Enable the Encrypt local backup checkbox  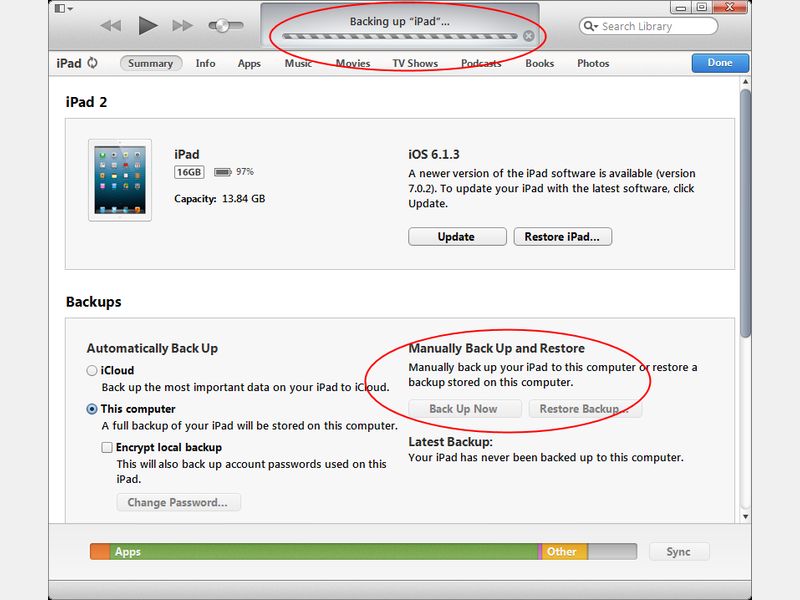tap(107, 447)
